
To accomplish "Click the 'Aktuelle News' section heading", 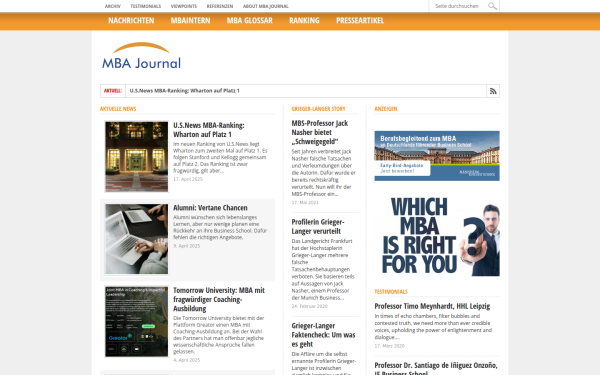I will [118, 109].
